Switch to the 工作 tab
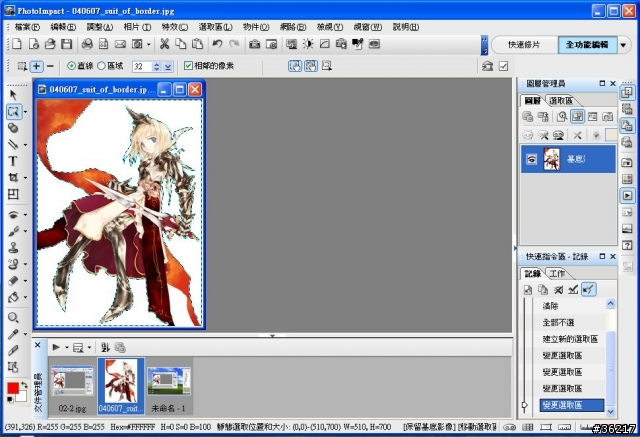The width and height of the screenshot is (640, 437). [557, 273]
